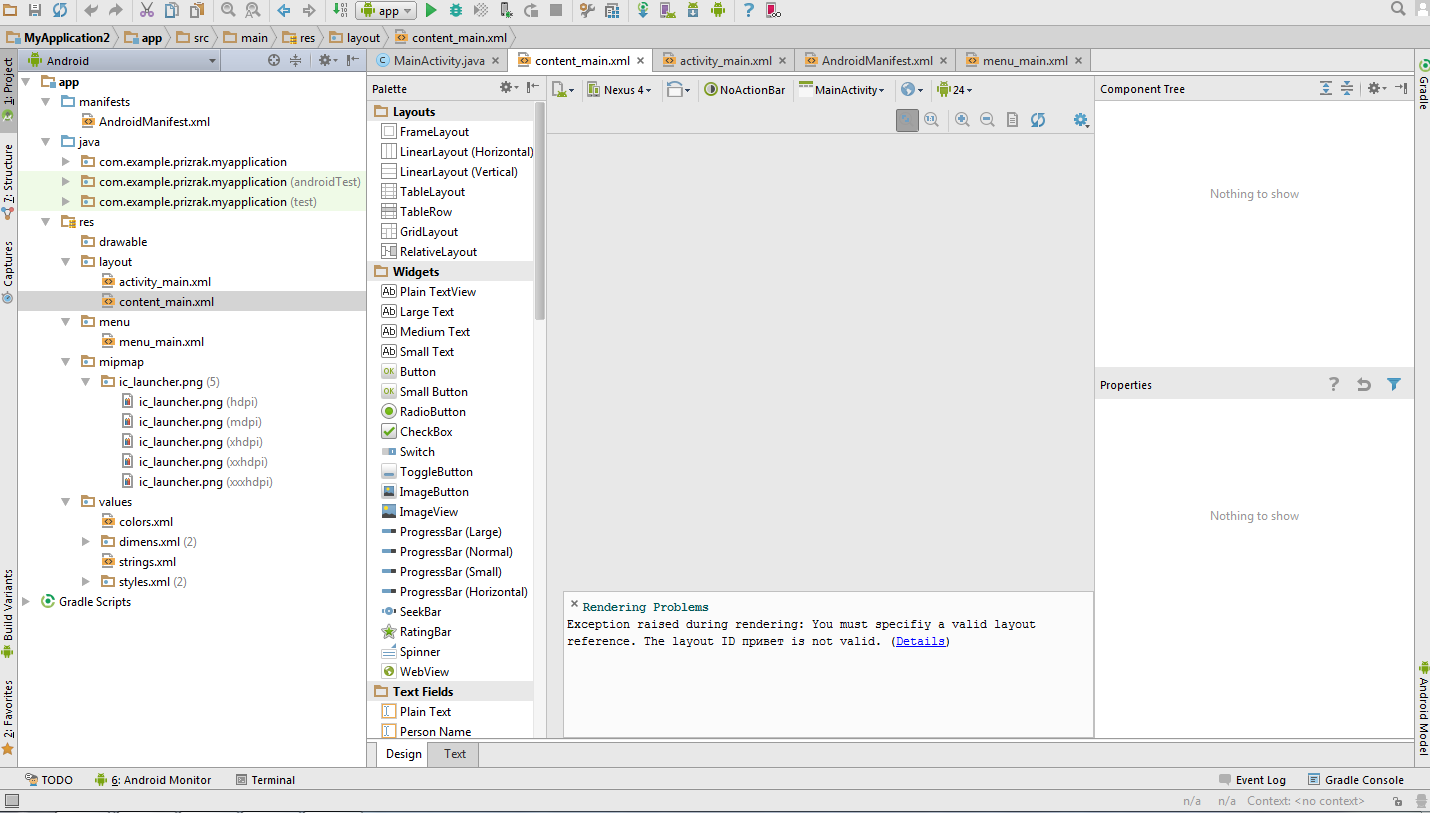1430x813 pixels.
Task: Click the Cut scissors icon
Action: [x=146, y=10]
